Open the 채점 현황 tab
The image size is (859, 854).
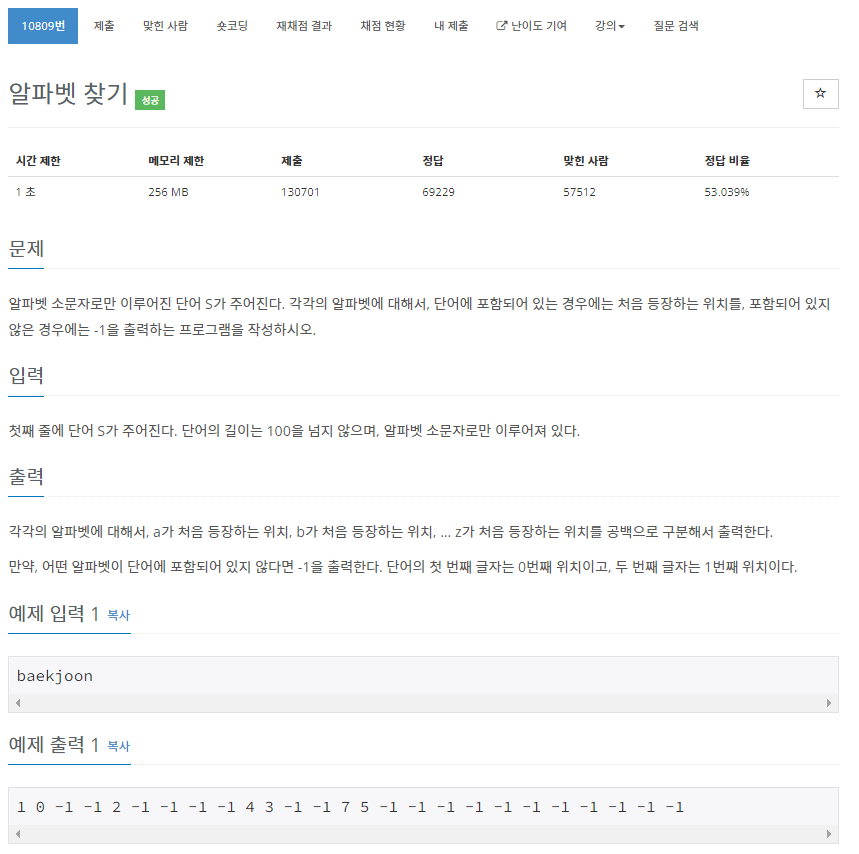coord(383,26)
